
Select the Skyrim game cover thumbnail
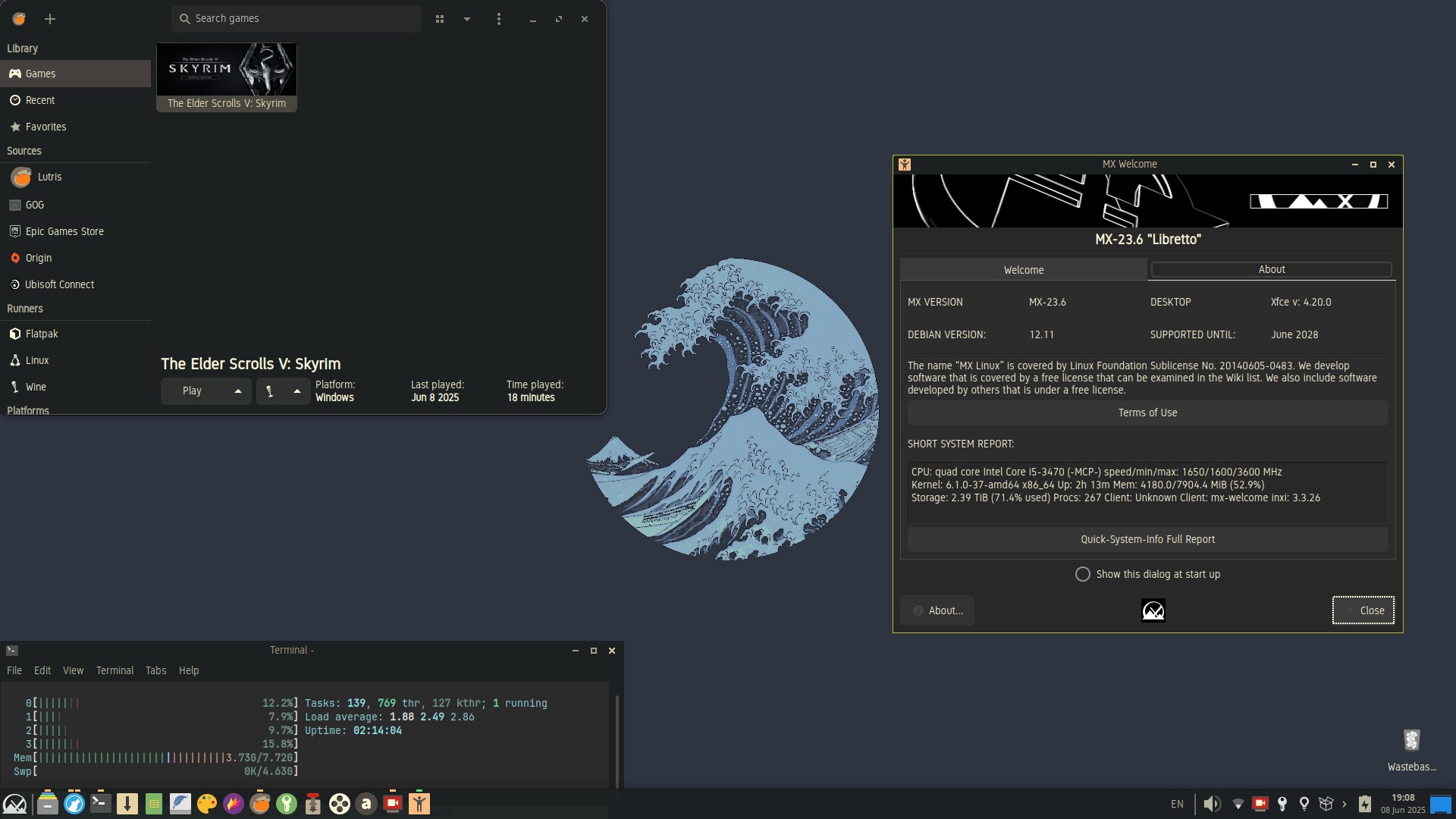pyautogui.click(x=226, y=69)
